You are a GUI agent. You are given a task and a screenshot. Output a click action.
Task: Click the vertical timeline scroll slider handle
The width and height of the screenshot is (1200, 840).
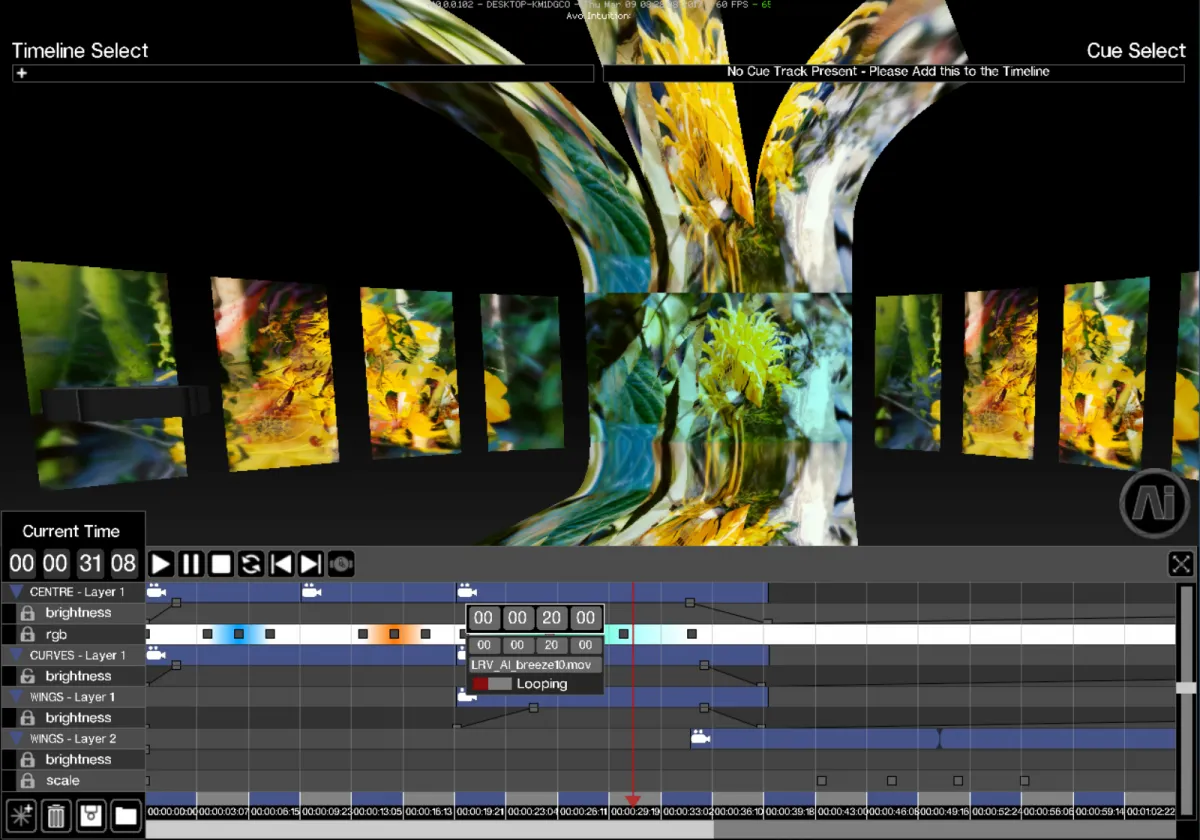coord(1186,688)
